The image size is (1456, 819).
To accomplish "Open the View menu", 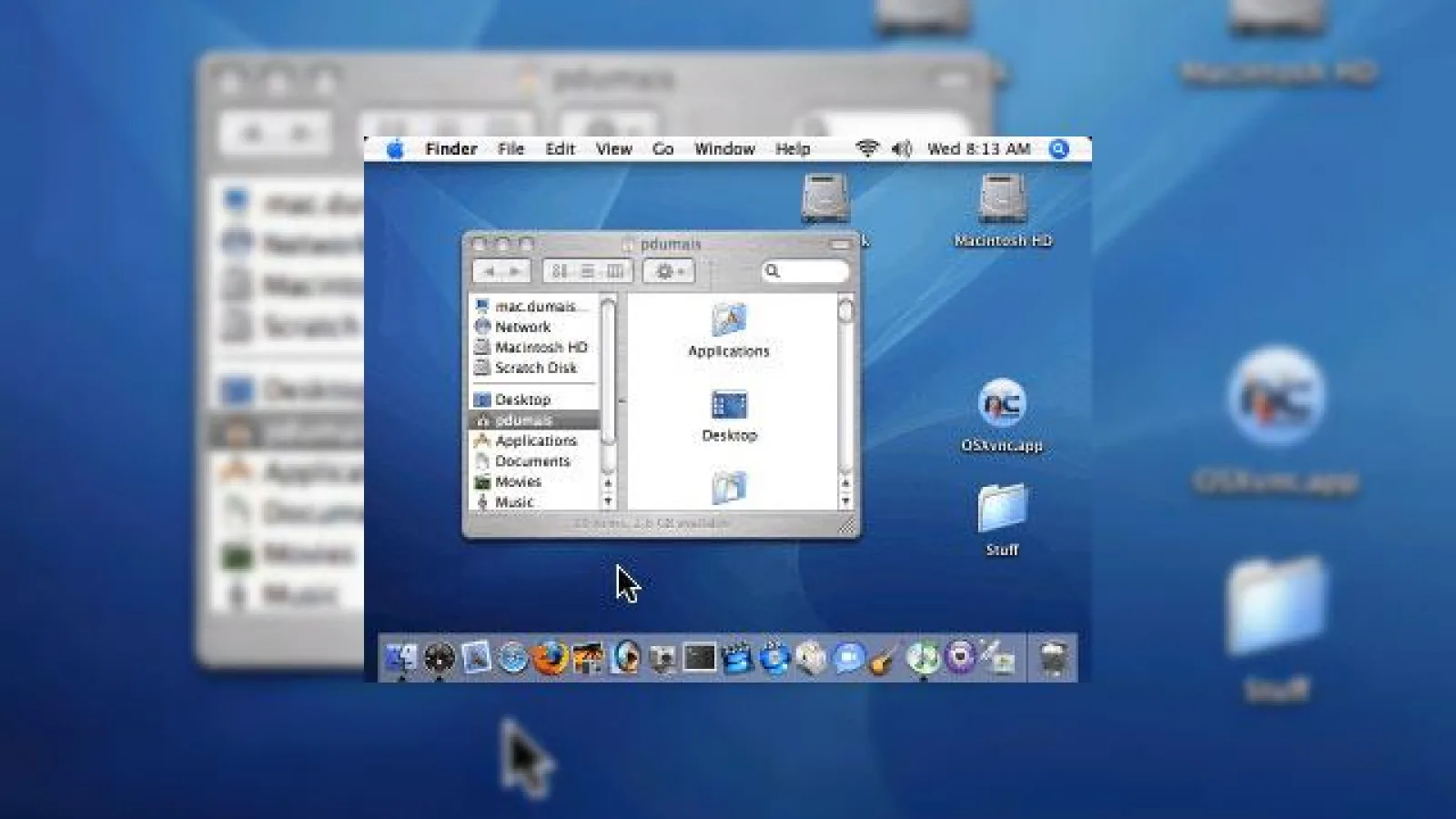I will 614,148.
